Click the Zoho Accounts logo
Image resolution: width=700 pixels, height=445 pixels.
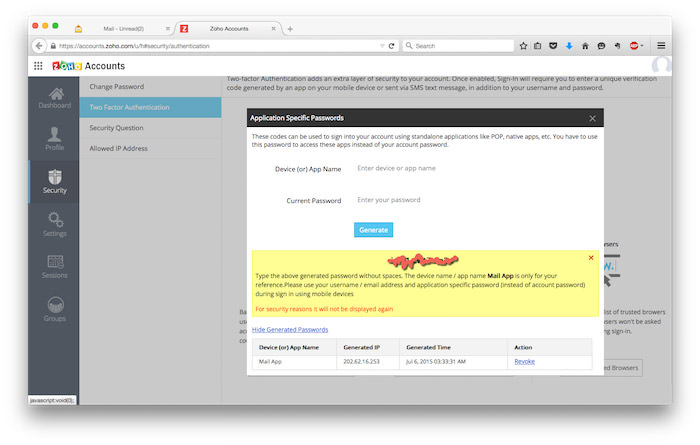[x=88, y=66]
